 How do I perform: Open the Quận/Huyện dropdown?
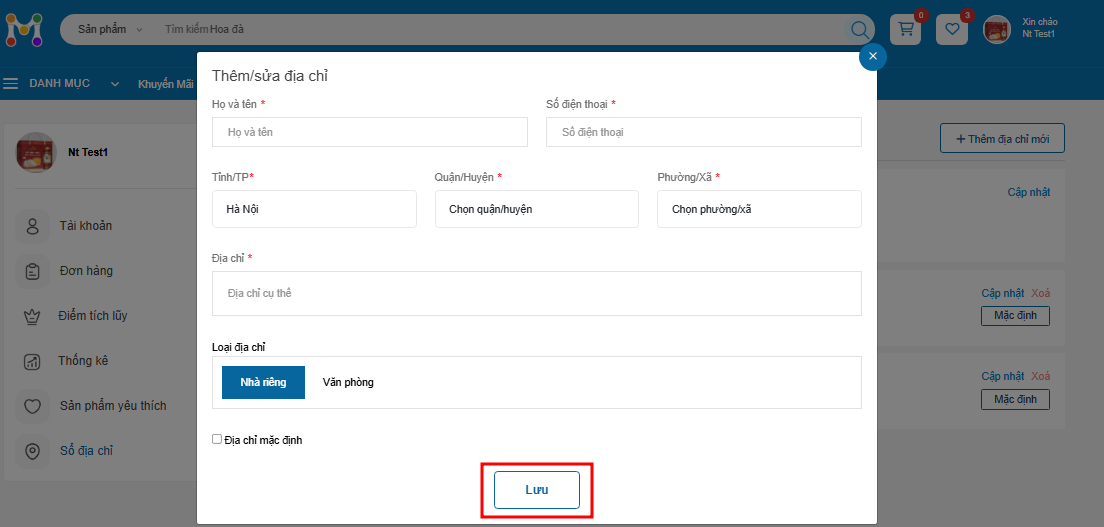(x=536, y=209)
